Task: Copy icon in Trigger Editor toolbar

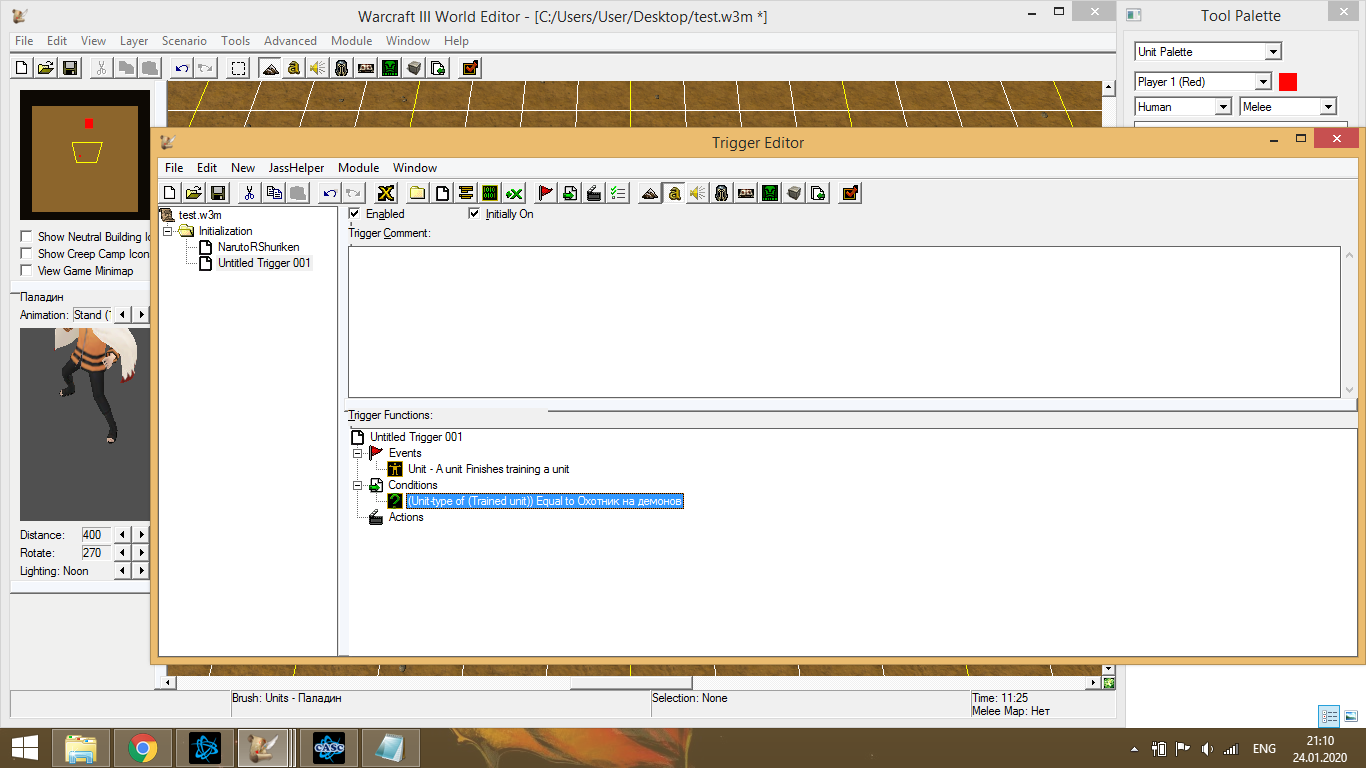Action: point(274,193)
